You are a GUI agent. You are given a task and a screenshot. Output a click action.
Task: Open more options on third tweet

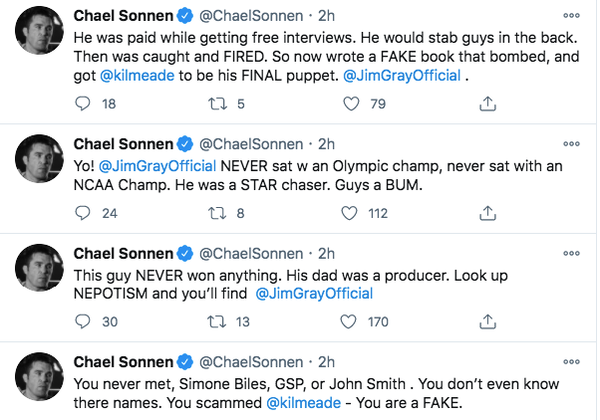click(x=570, y=253)
